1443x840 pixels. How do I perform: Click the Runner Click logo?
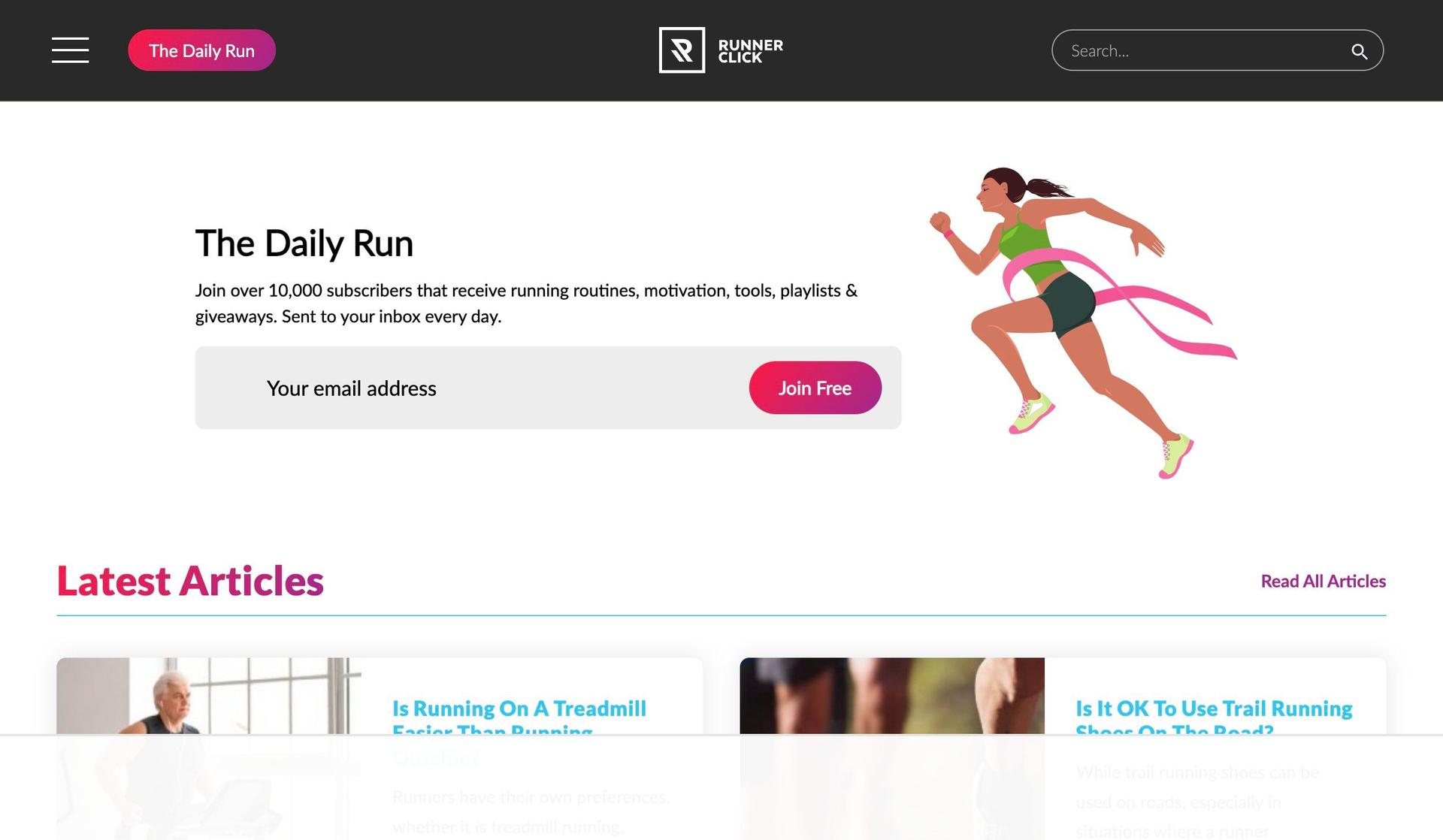(721, 50)
